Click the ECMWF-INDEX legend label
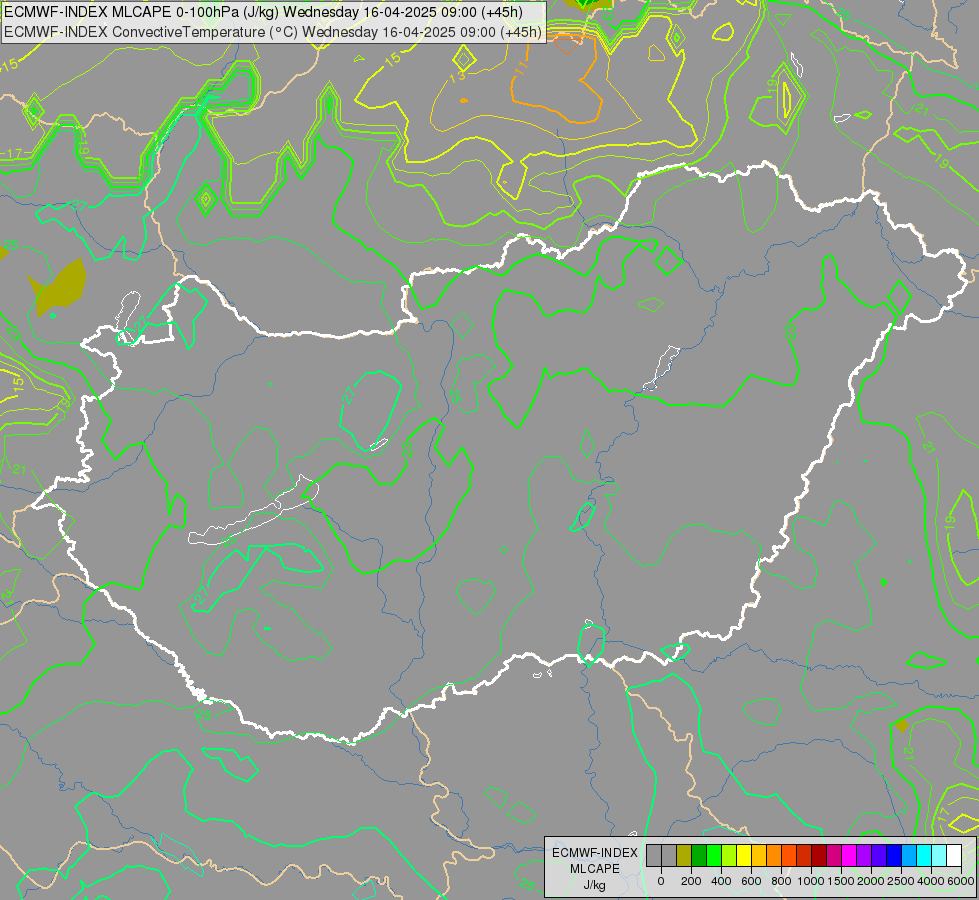 595,853
